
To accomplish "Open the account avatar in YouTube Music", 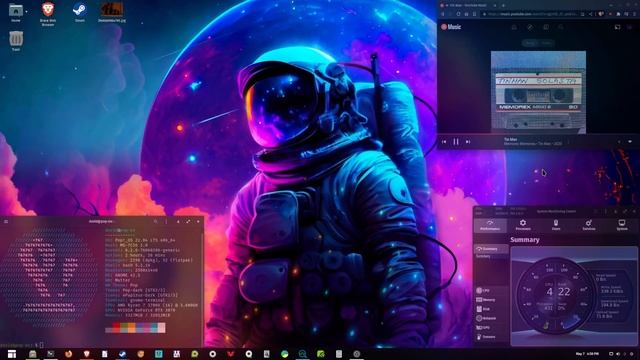I will 630,27.
